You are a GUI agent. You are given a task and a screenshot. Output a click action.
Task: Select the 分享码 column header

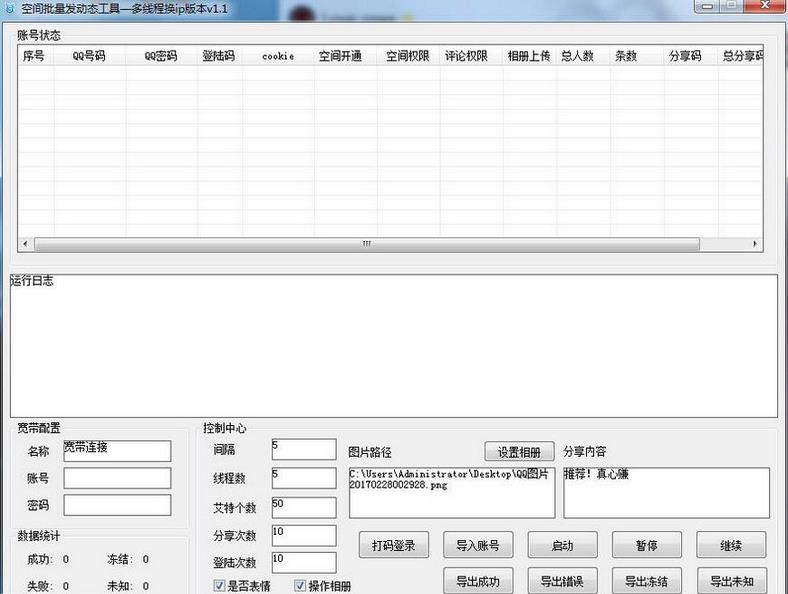(691, 56)
